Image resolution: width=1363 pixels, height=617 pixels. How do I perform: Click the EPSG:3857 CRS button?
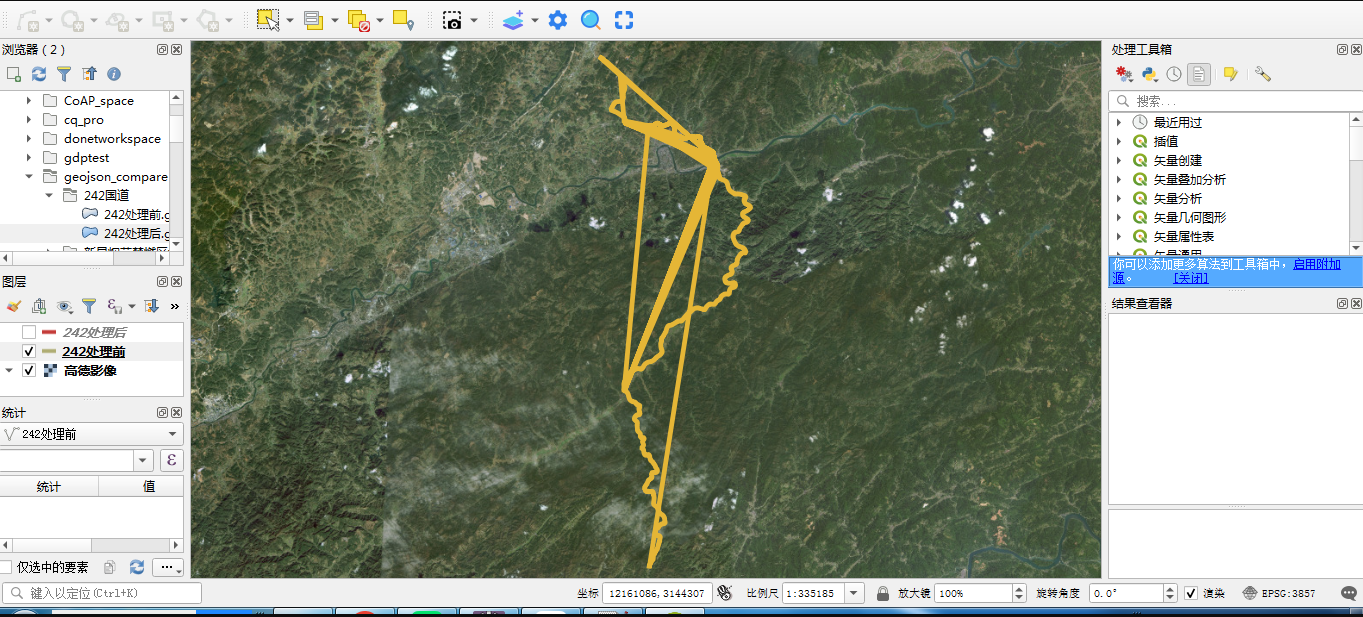(x=1279, y=593)
